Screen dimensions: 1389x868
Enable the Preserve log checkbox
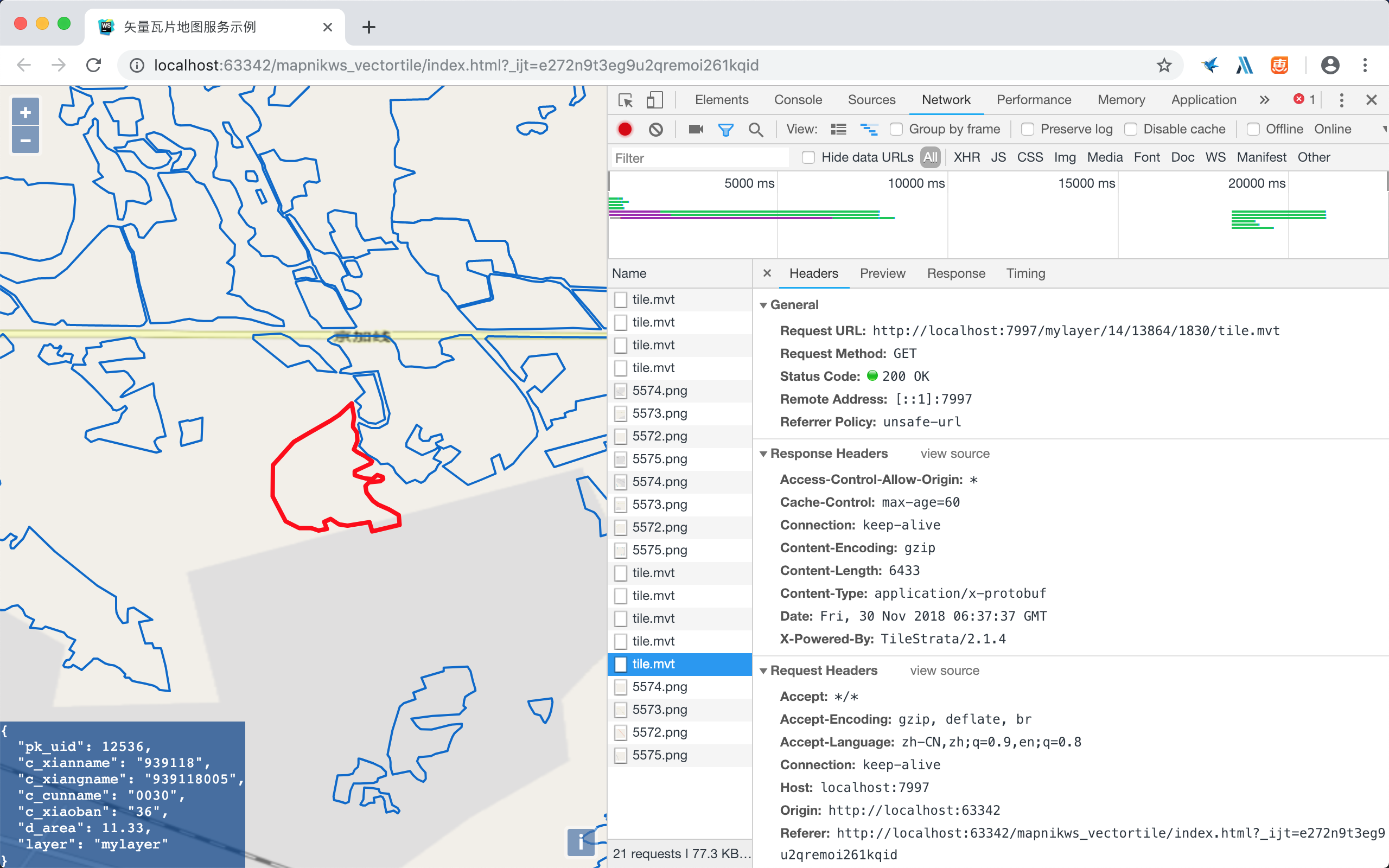[1028, 129]
